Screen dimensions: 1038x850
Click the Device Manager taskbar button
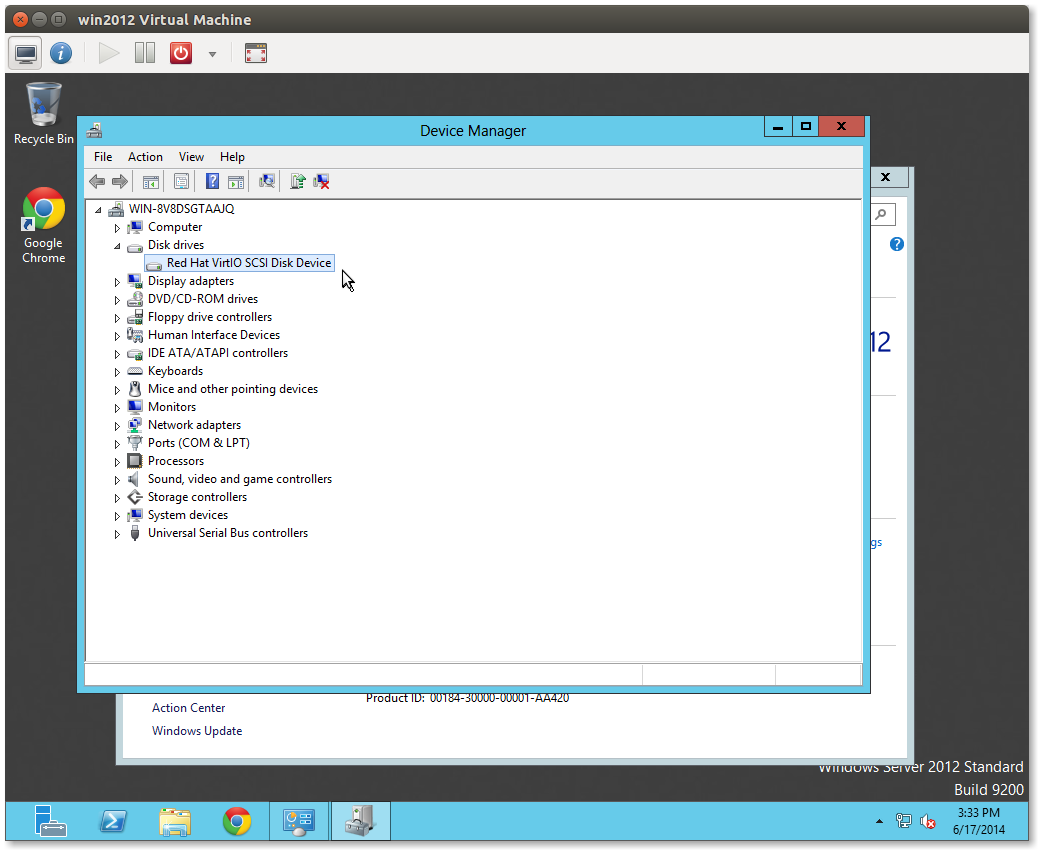[361, 821]
